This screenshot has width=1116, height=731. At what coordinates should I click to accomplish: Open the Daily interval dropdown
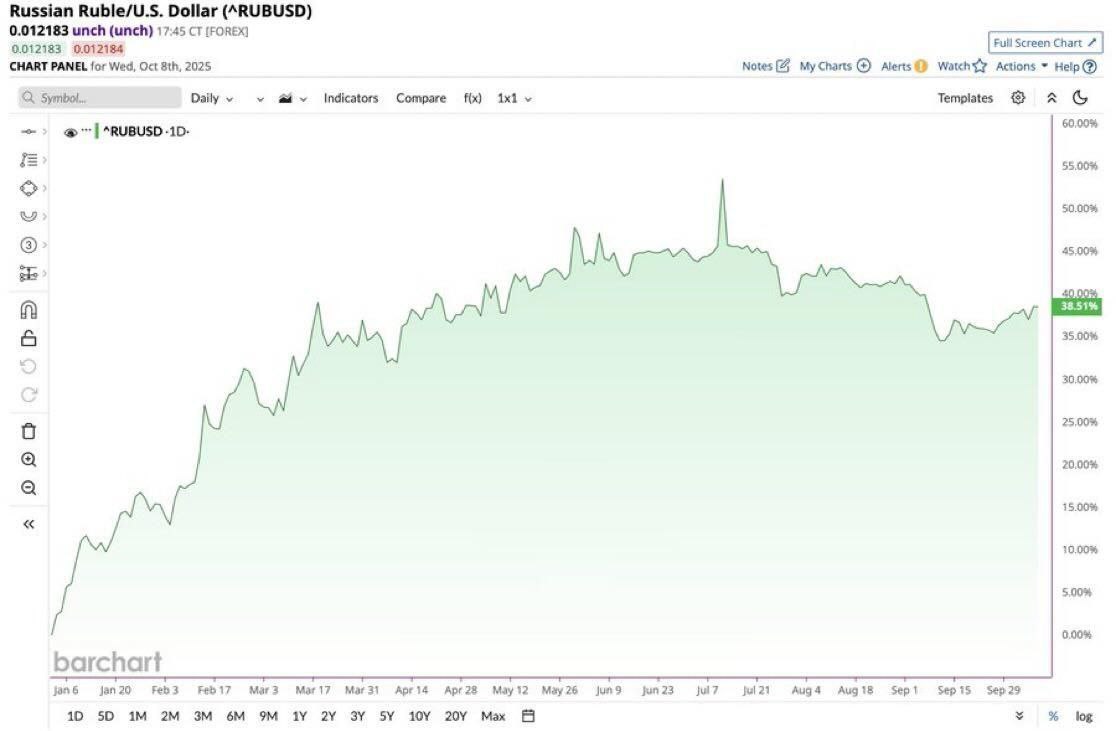click(x=211, y=98)
